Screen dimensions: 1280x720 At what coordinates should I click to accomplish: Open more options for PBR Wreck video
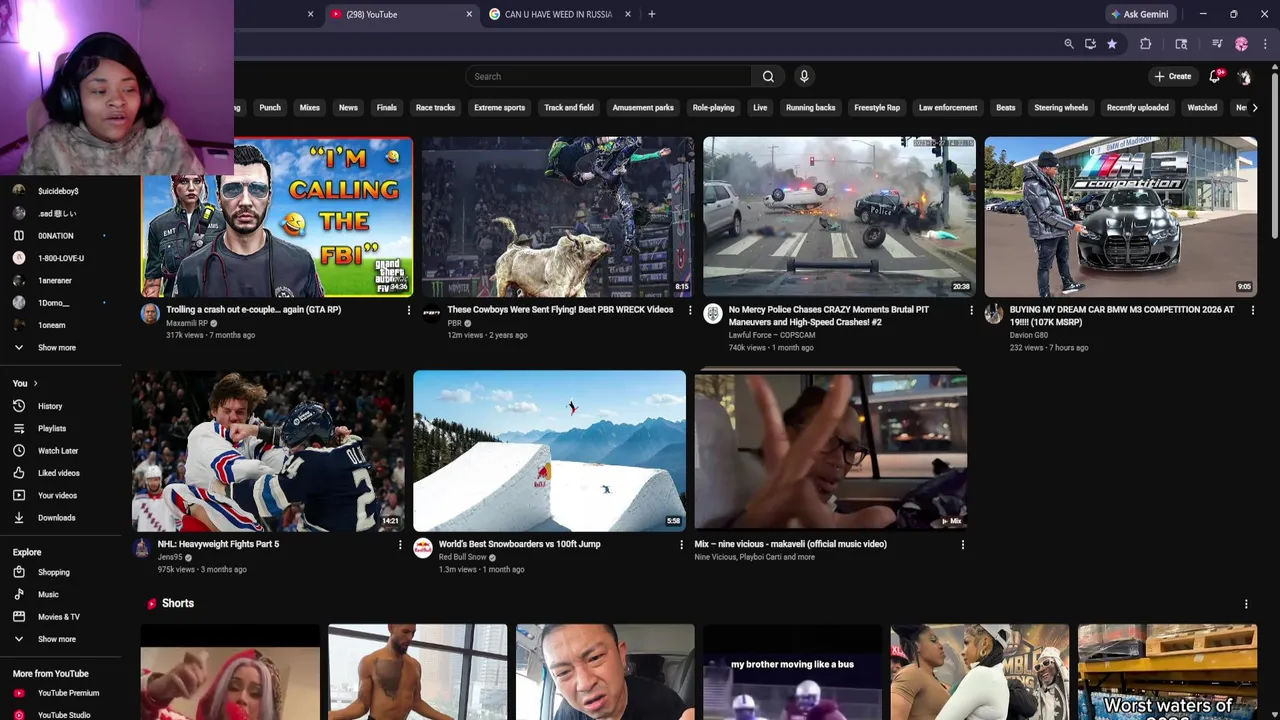pyautogui.click(x=689, y=310)
